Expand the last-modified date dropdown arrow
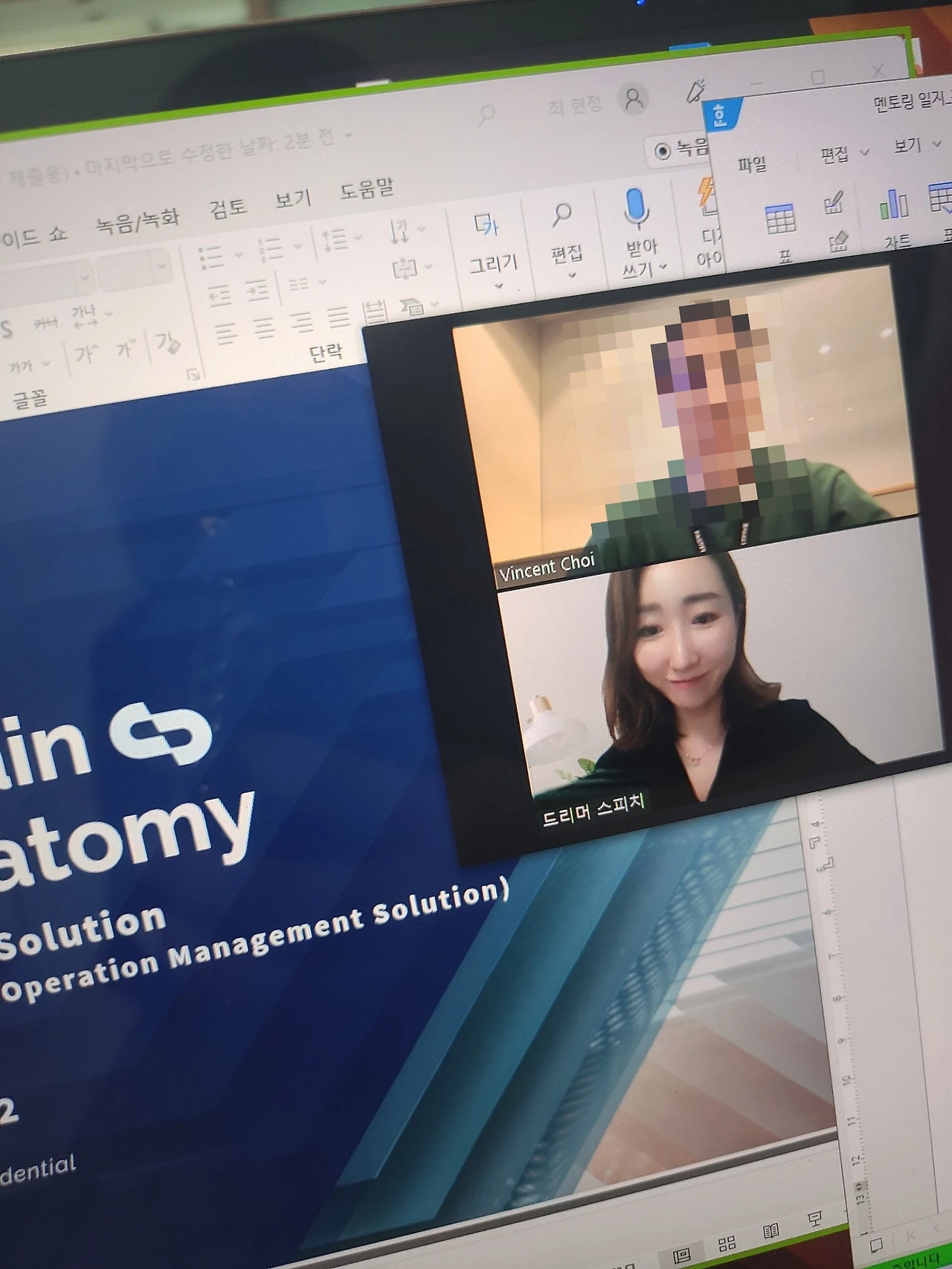952x1269 pixels. pos(348,137)
